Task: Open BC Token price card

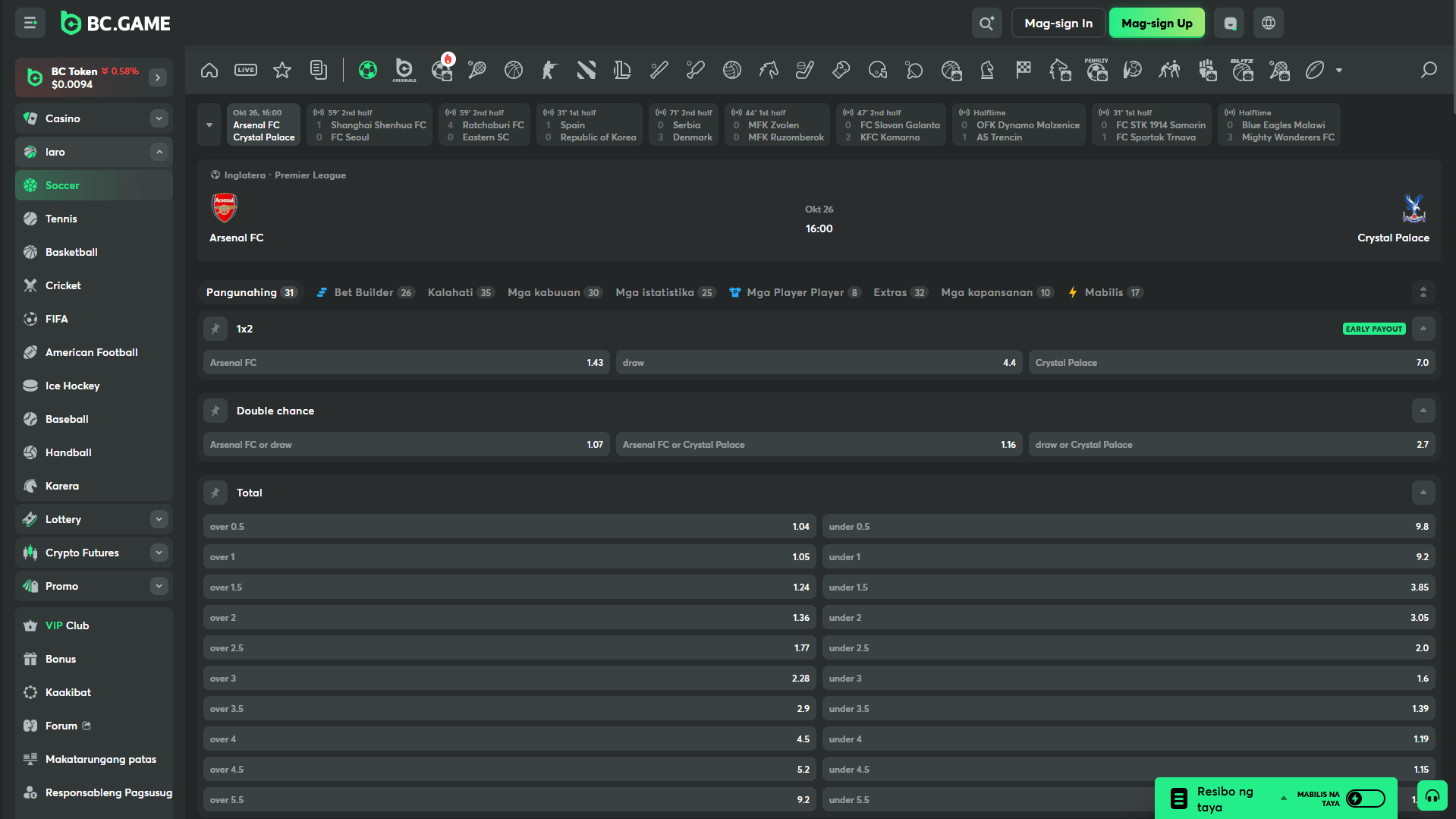Action: 94,77
